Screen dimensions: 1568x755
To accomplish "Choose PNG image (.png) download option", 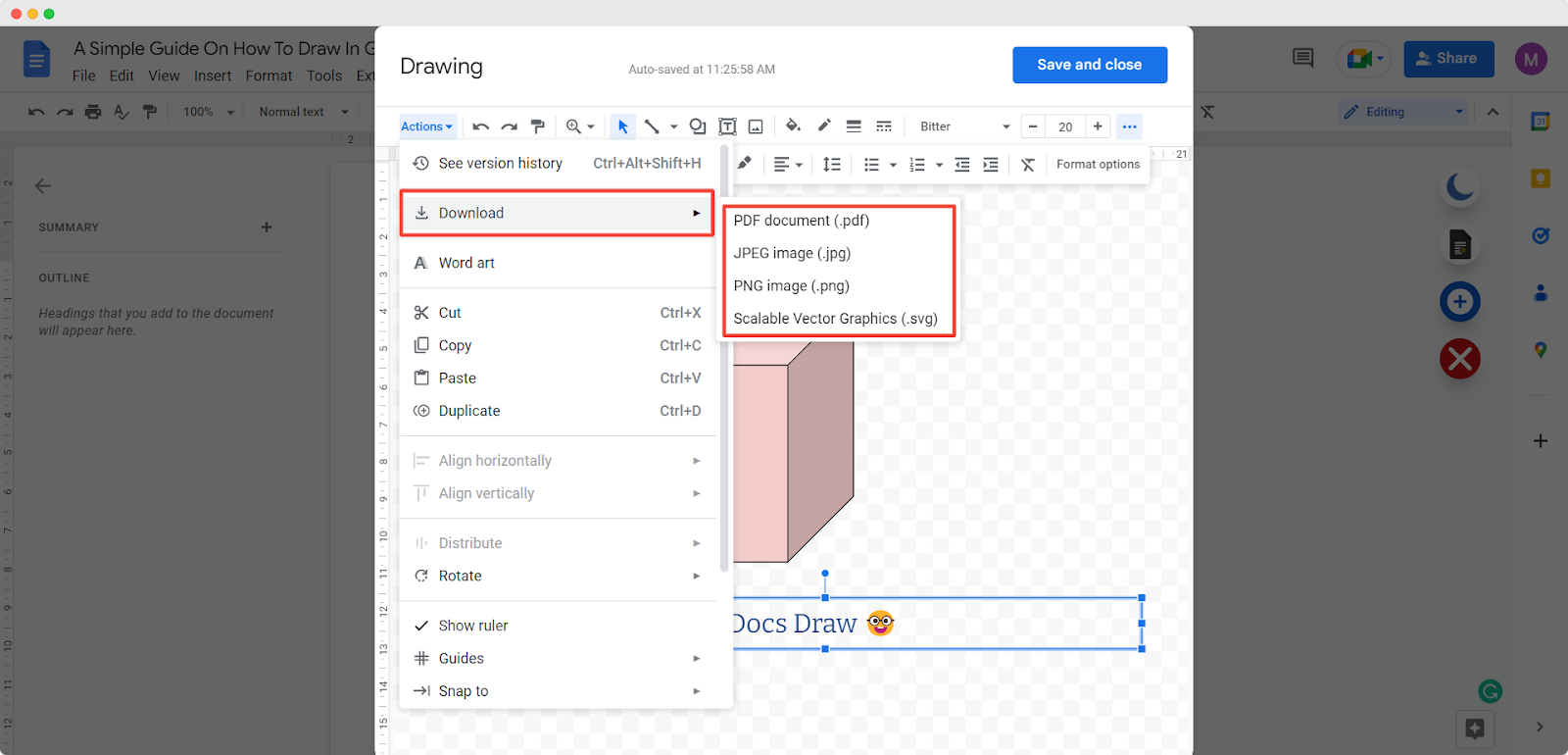I will pyautogui.click(x=838, y=285).
